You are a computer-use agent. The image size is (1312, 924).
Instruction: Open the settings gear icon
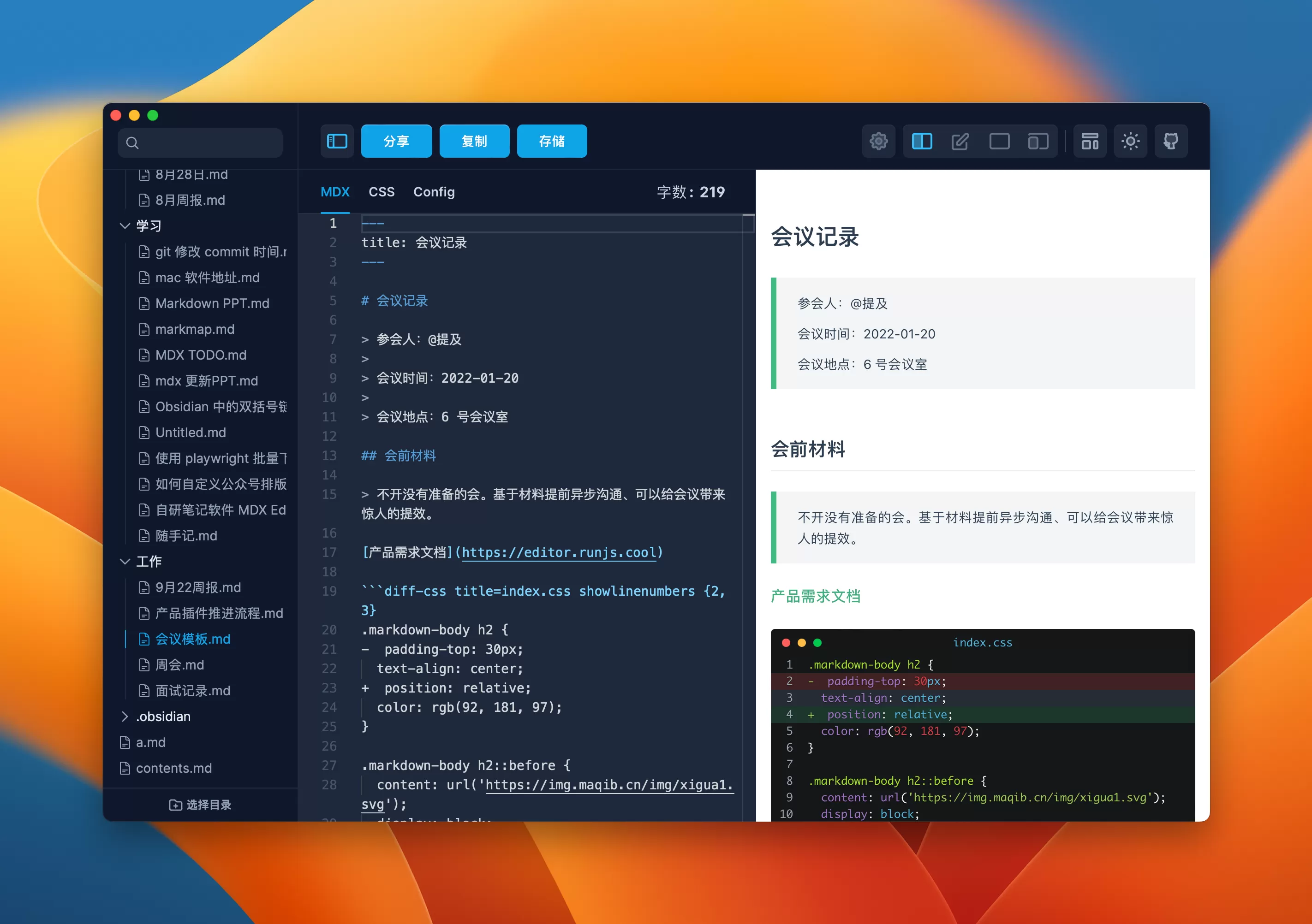point(879,141)
